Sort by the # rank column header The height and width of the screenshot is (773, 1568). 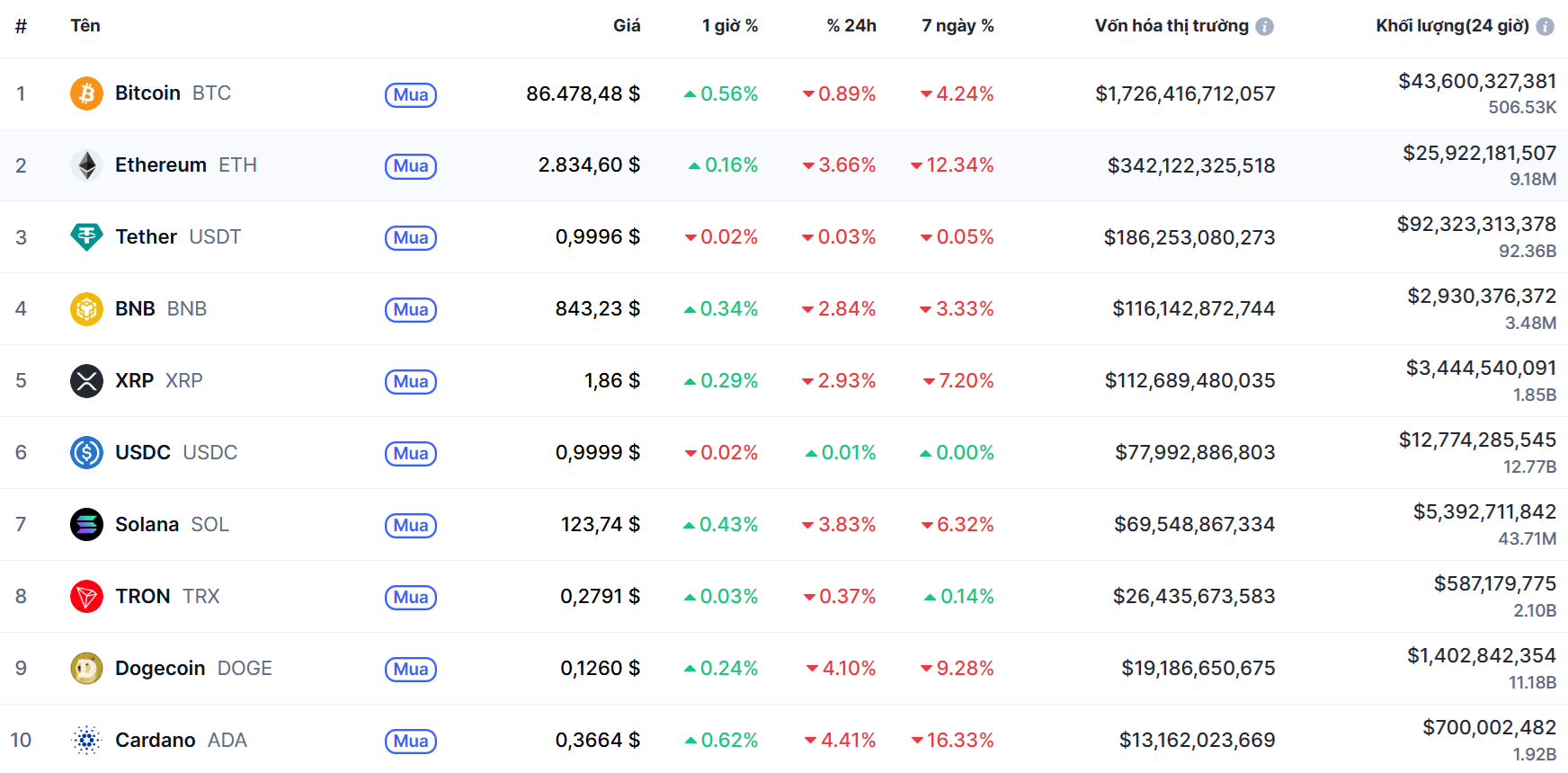click(x=21, y=26)
